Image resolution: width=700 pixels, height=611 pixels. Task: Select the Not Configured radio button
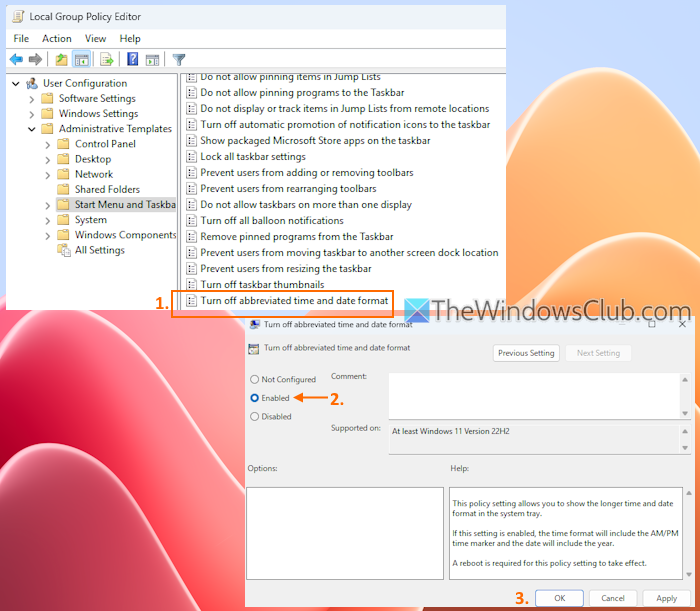click(255, 380)
